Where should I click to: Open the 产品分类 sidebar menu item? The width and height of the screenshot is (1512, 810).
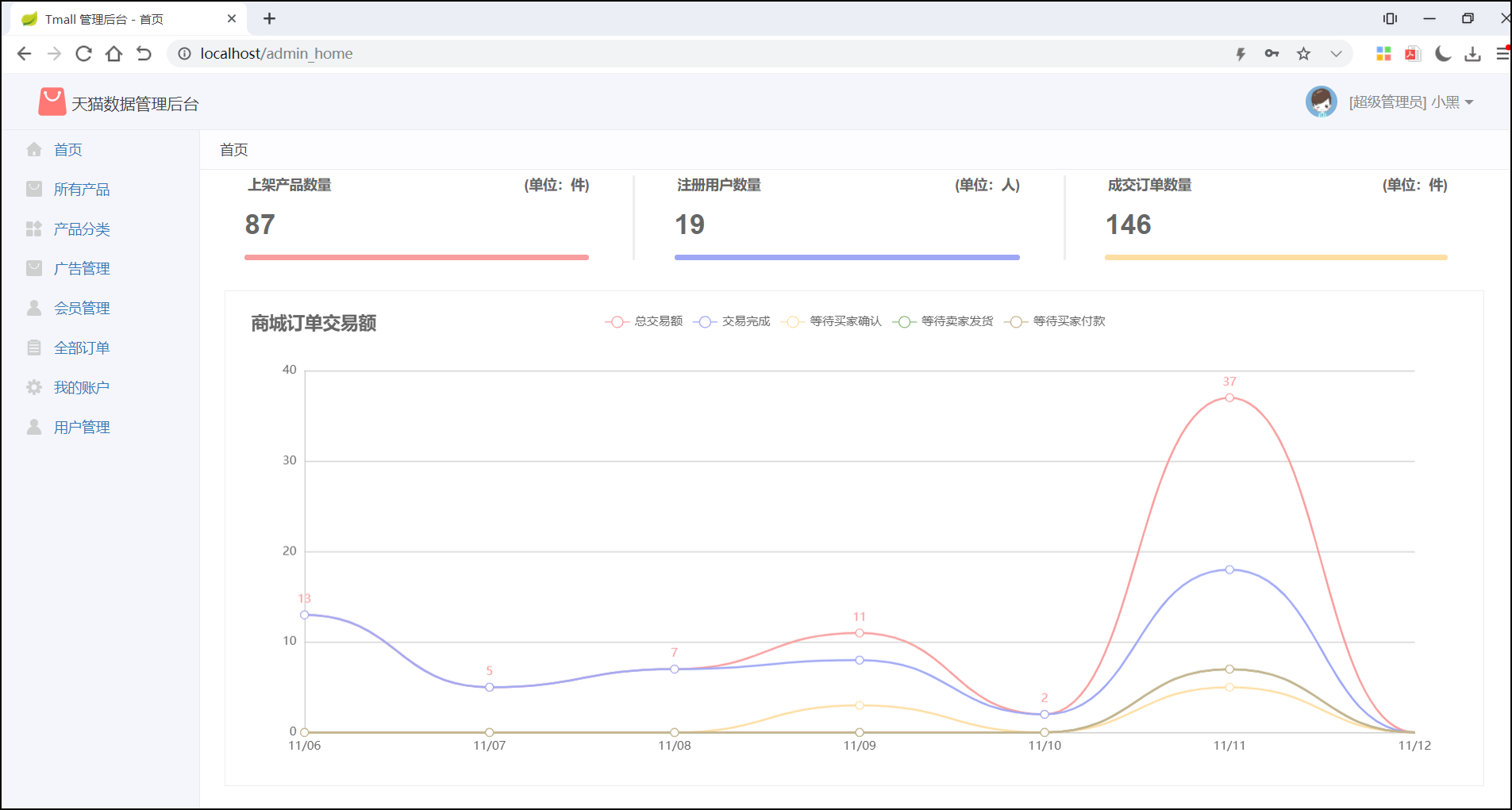[x=82, y=228]
